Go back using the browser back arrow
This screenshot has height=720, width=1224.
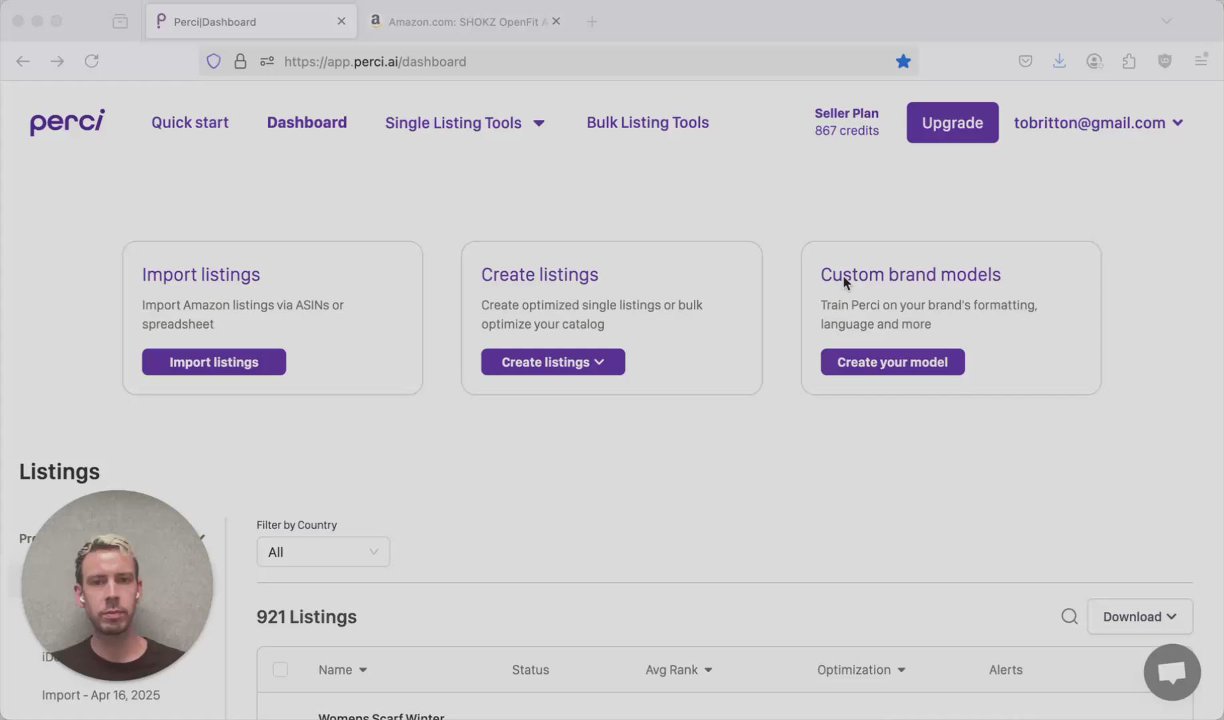(23, 62)
